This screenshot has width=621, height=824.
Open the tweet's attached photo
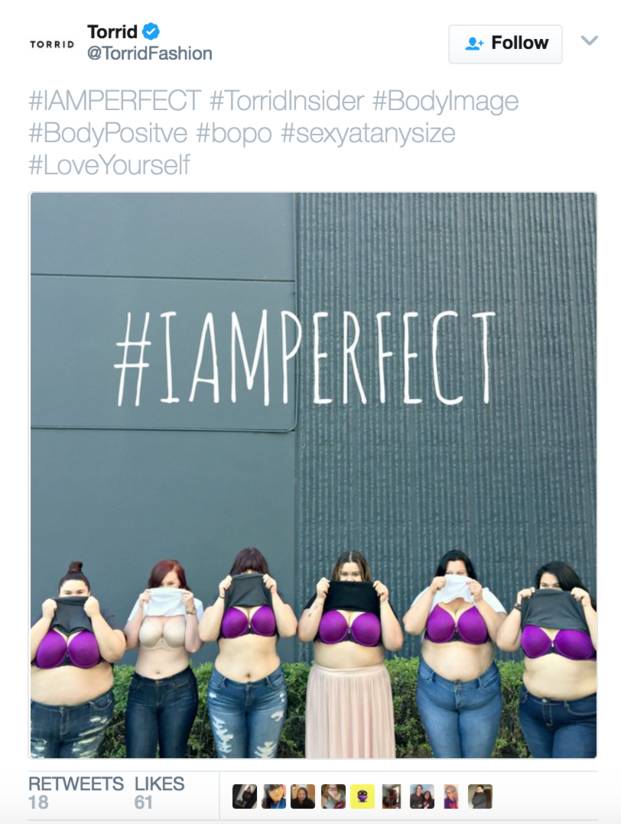[x=314, y=475]
